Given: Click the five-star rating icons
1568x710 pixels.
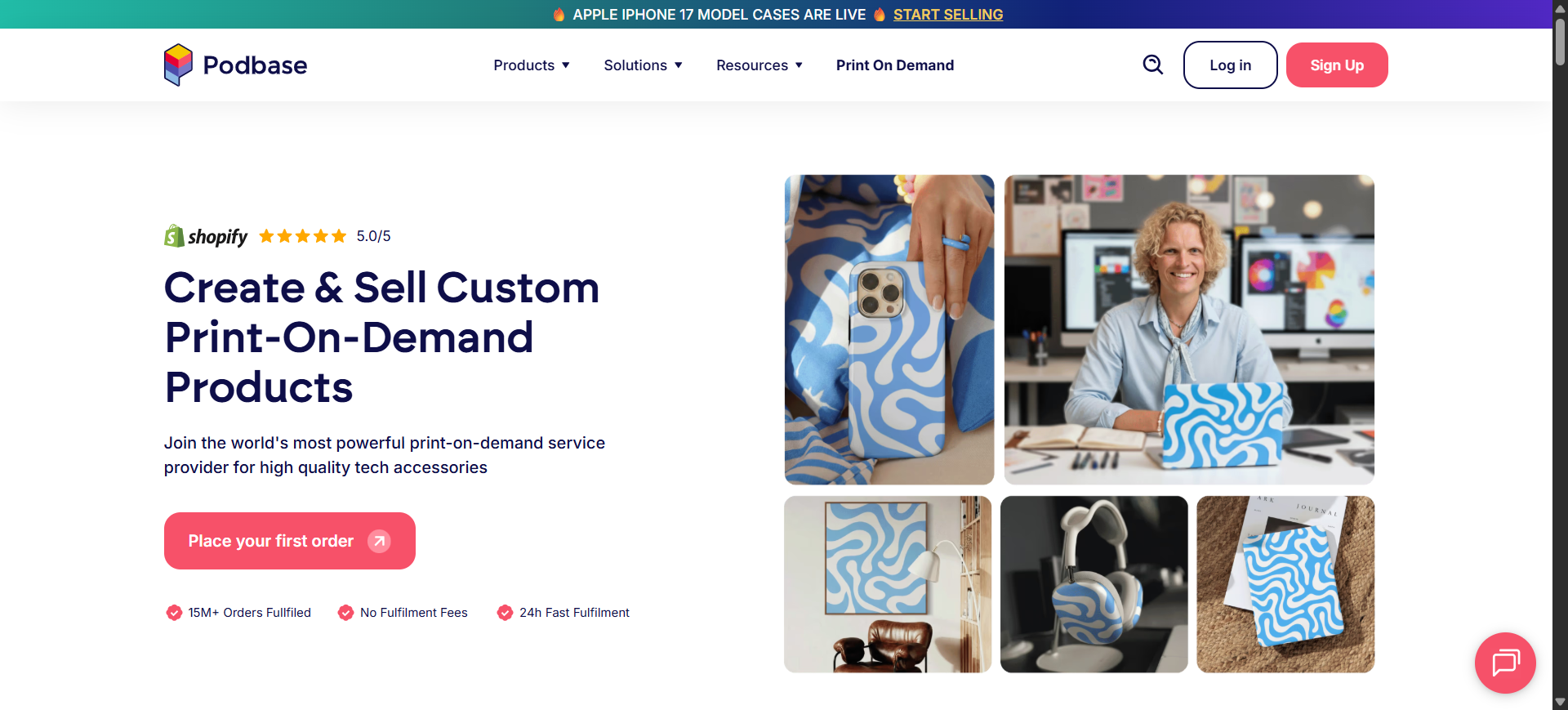Looking at the screenshot, I should tap(303, 236).
